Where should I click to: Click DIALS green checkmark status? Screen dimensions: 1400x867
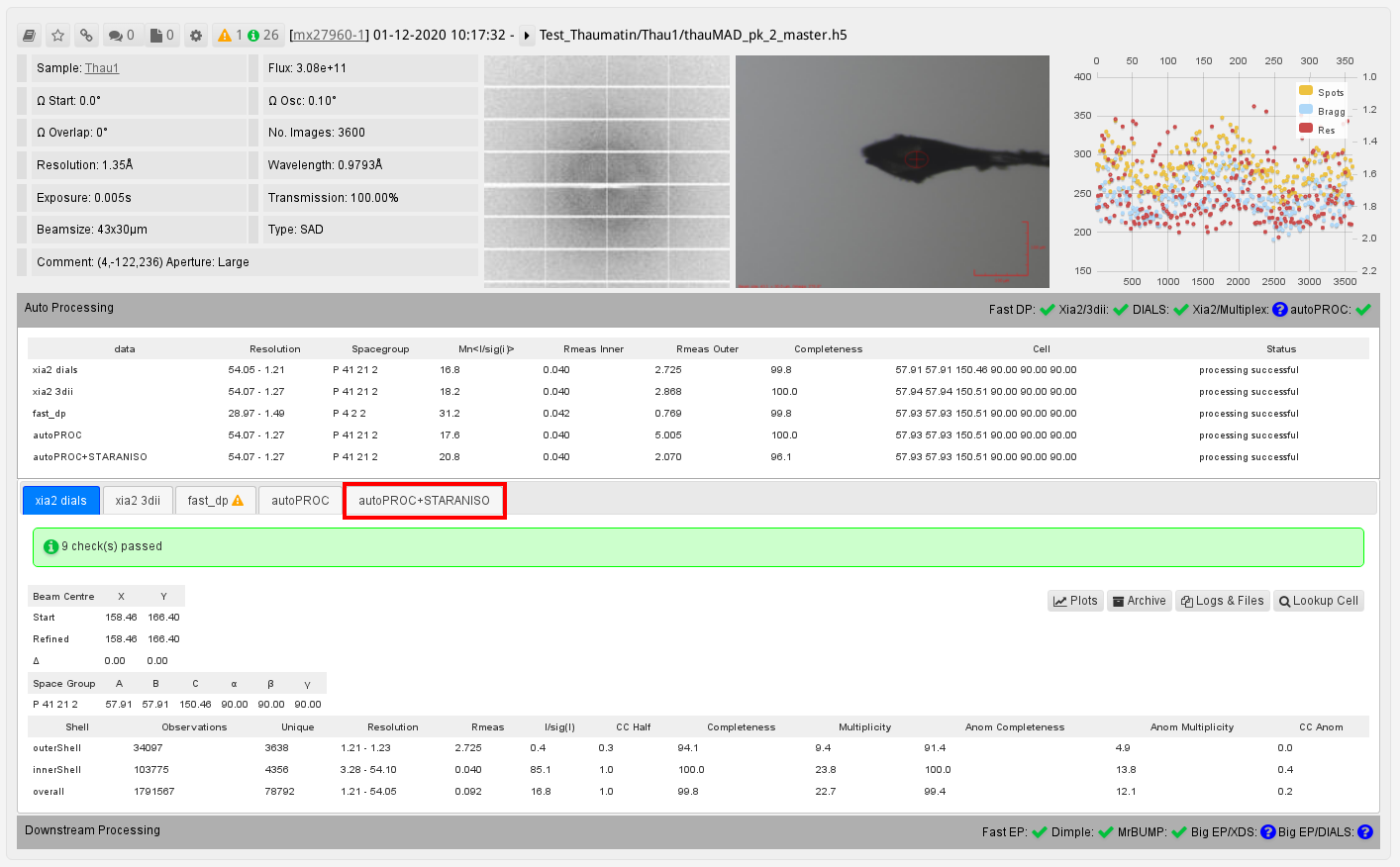coord(1180,310)
